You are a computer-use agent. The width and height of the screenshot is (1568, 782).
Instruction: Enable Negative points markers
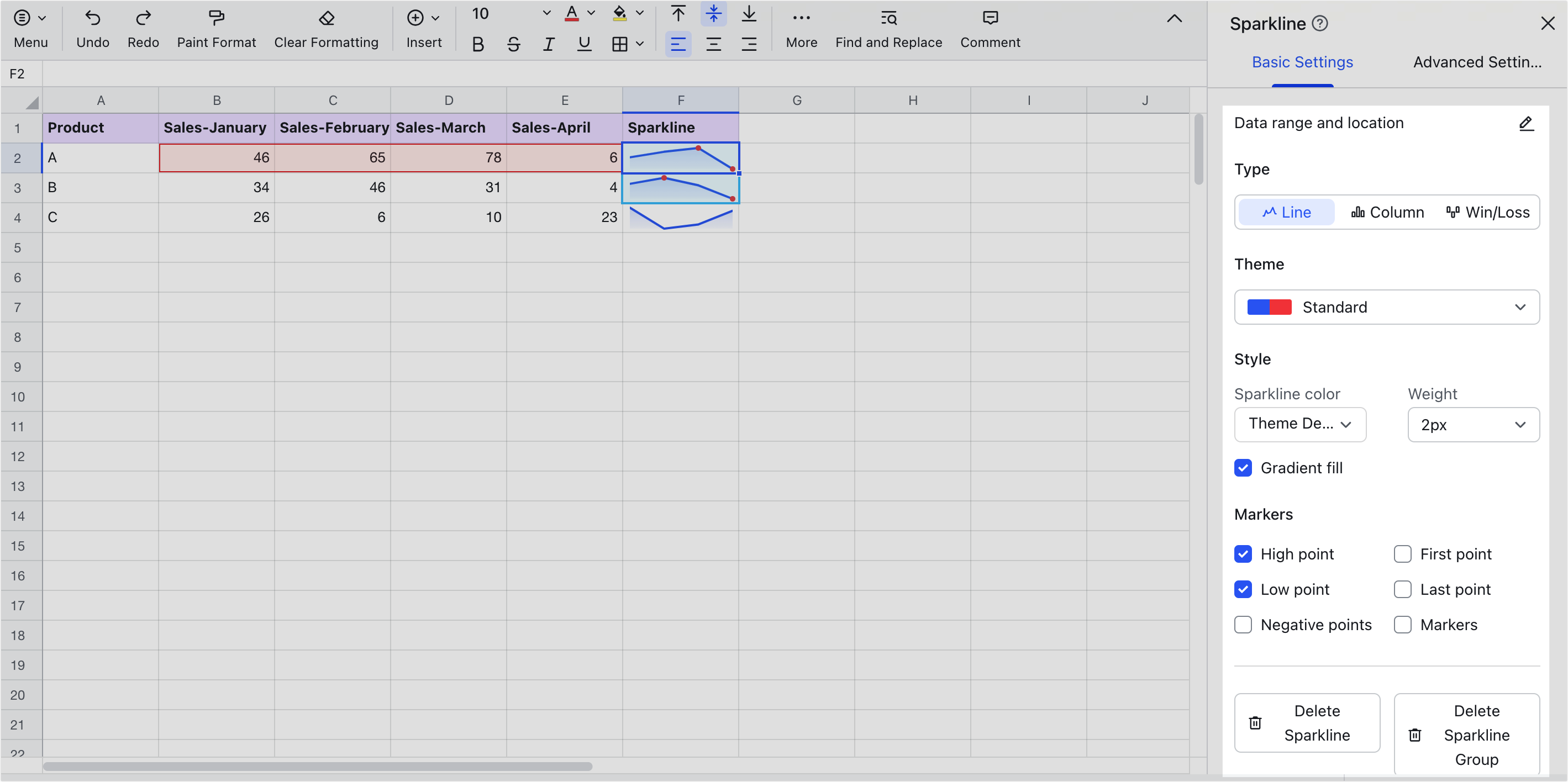click(x=1244, y=625)
